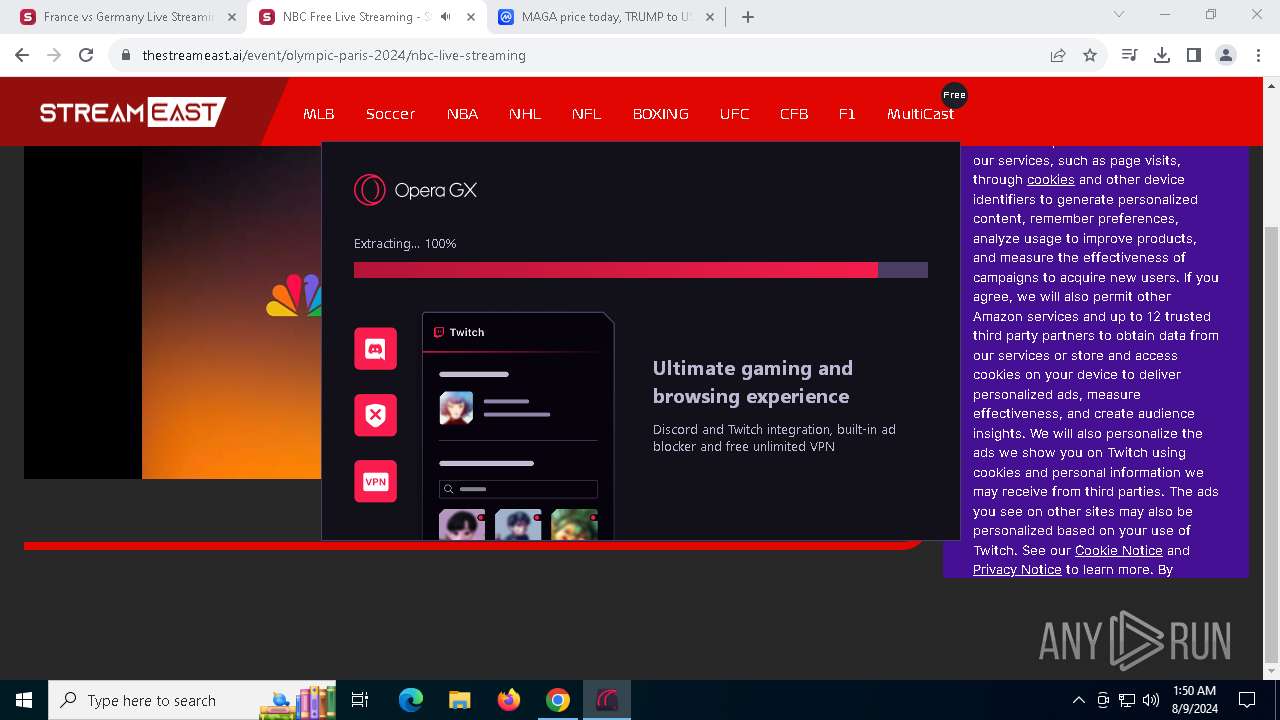Open Chrome downloads icon
Image resolution: width=1280 pixels, height=720 pixels.
[1162, 55]
